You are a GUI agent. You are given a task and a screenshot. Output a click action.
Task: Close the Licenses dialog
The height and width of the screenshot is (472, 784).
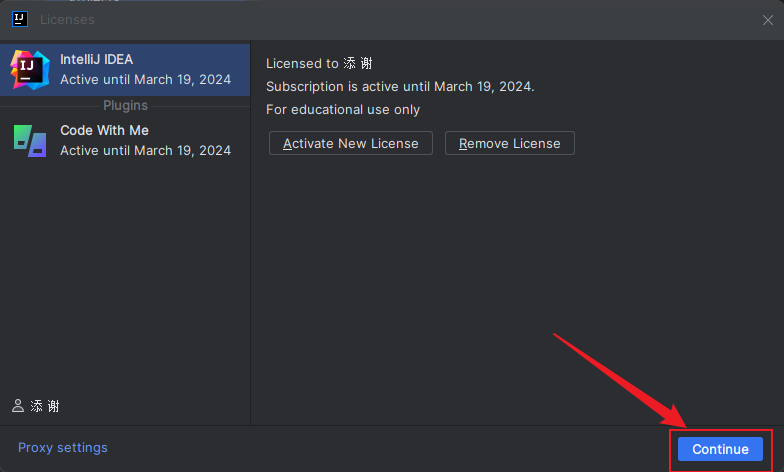(768, 20)
